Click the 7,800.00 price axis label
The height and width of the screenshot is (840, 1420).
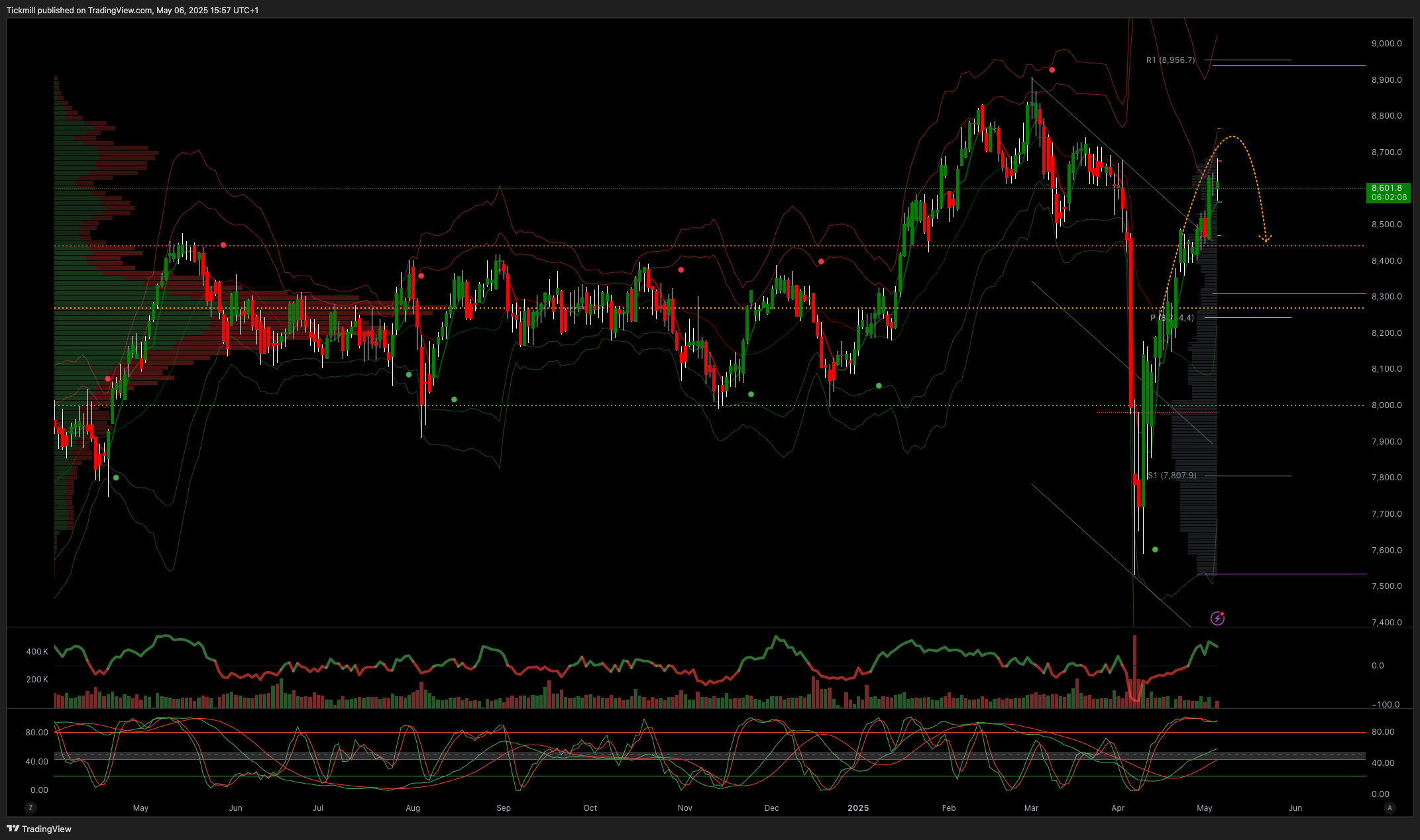coord(1387,478)
